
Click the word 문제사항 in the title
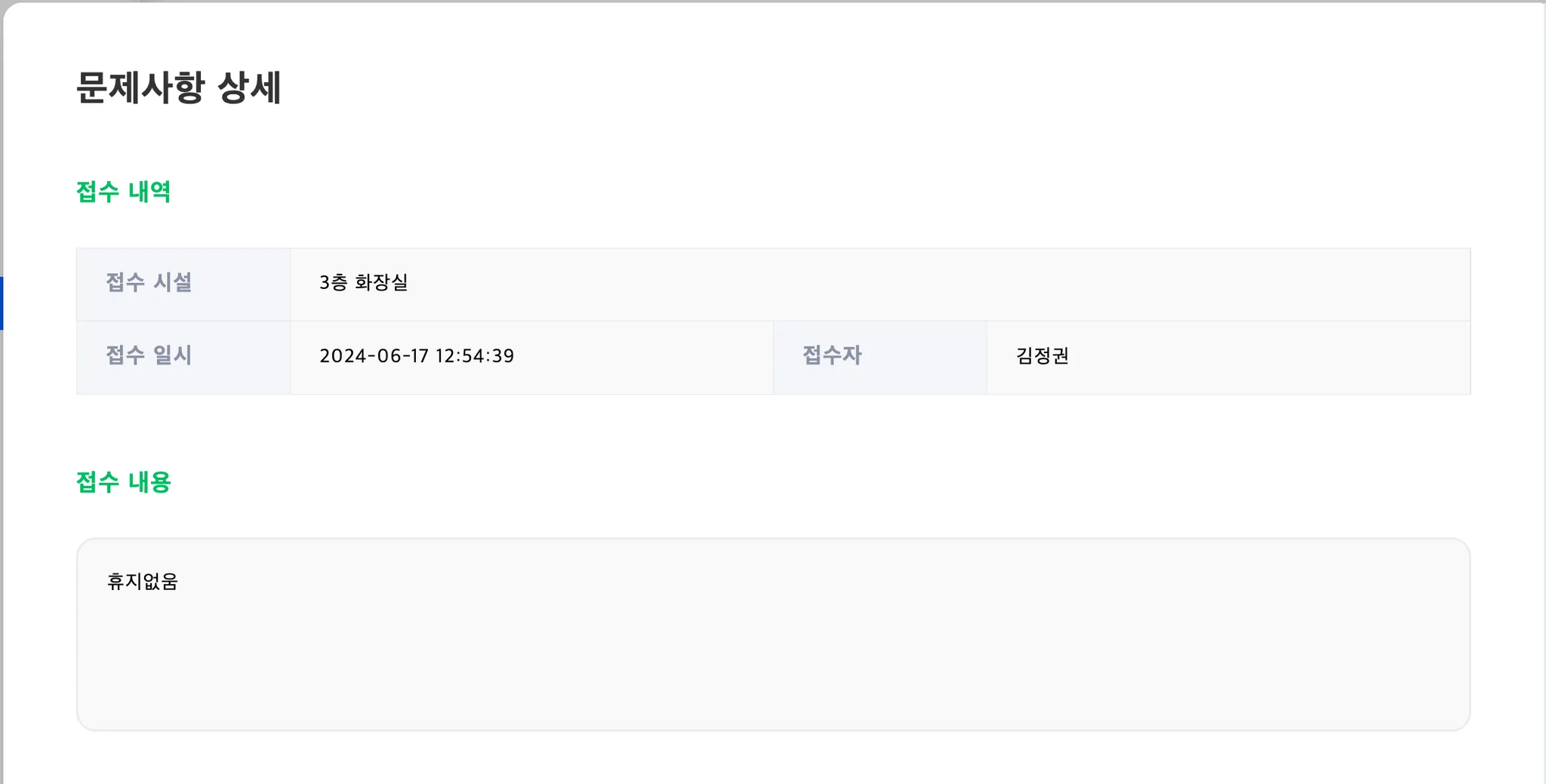[140, 87]
